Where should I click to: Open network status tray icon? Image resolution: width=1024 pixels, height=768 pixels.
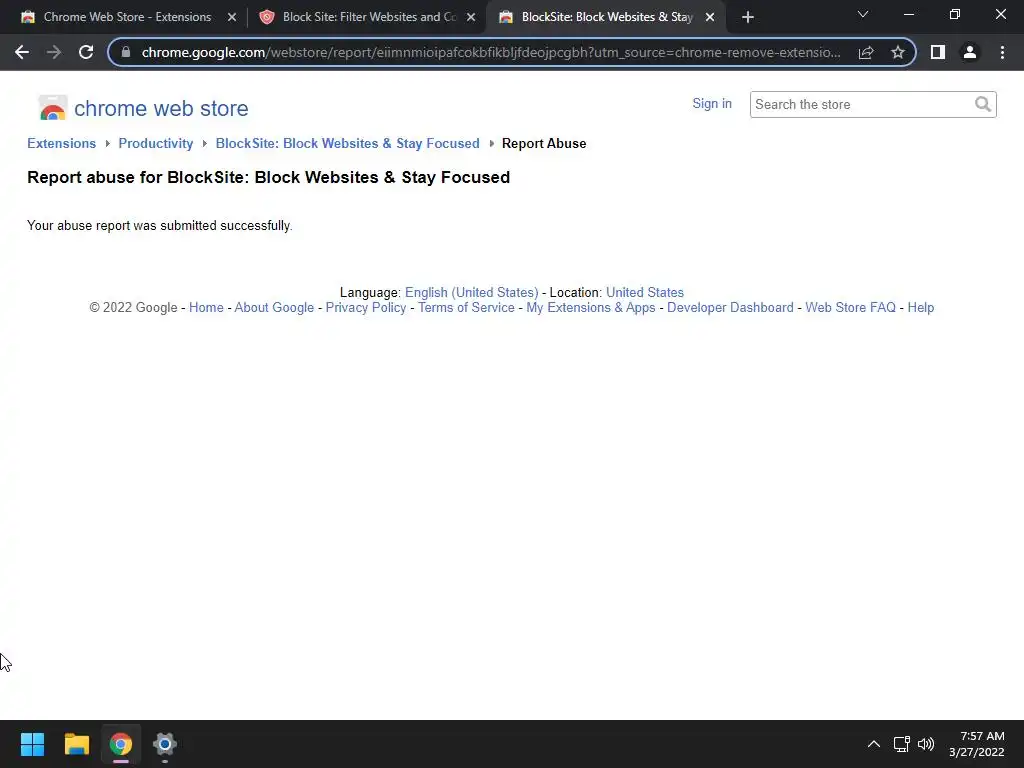[x=902, y=744]
